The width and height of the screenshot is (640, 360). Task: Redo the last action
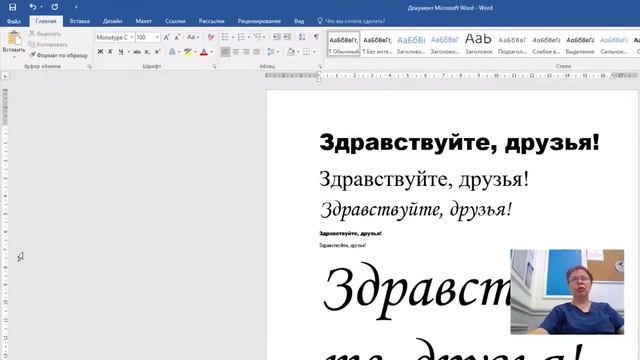(54, 7)
